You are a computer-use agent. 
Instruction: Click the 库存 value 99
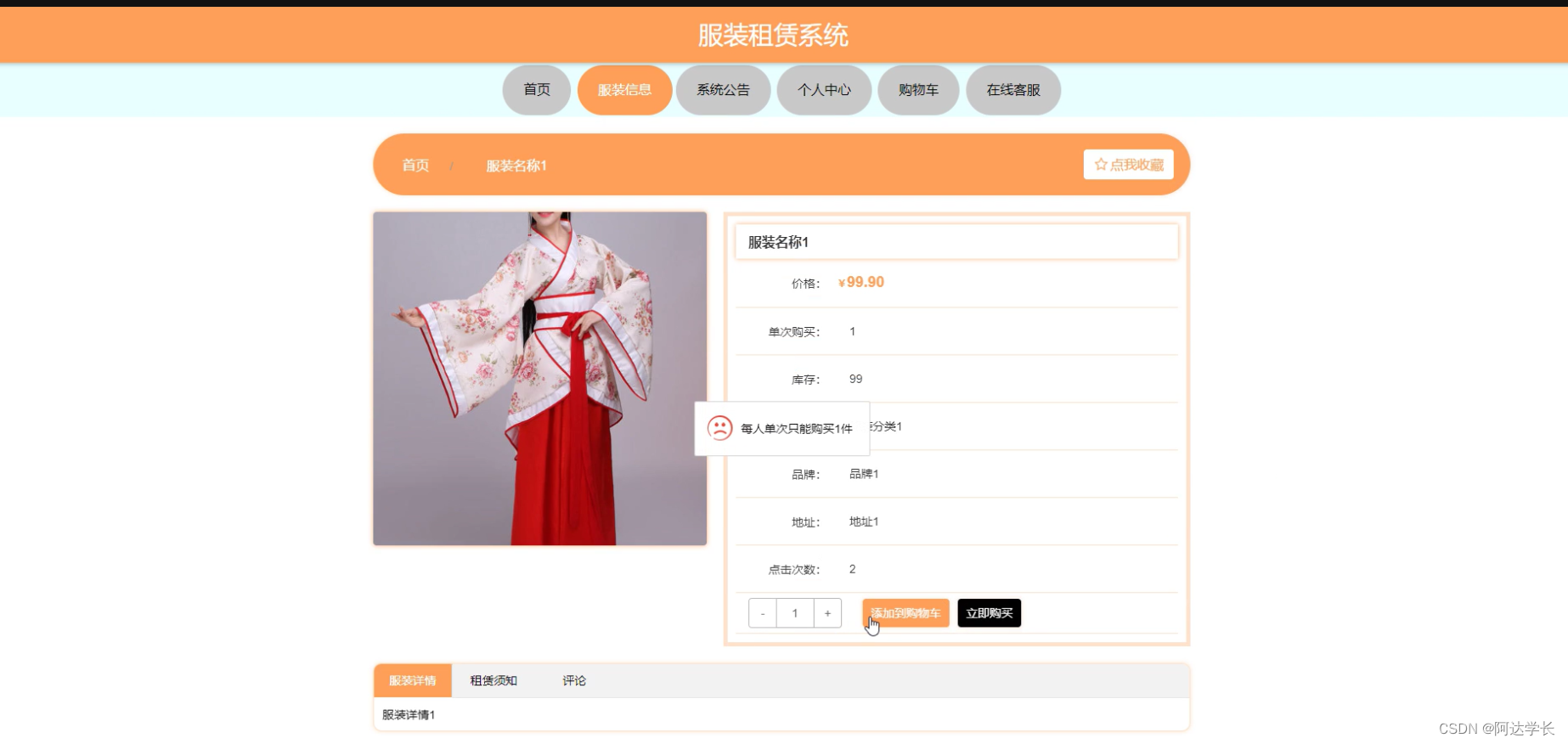tap(855, 379)
